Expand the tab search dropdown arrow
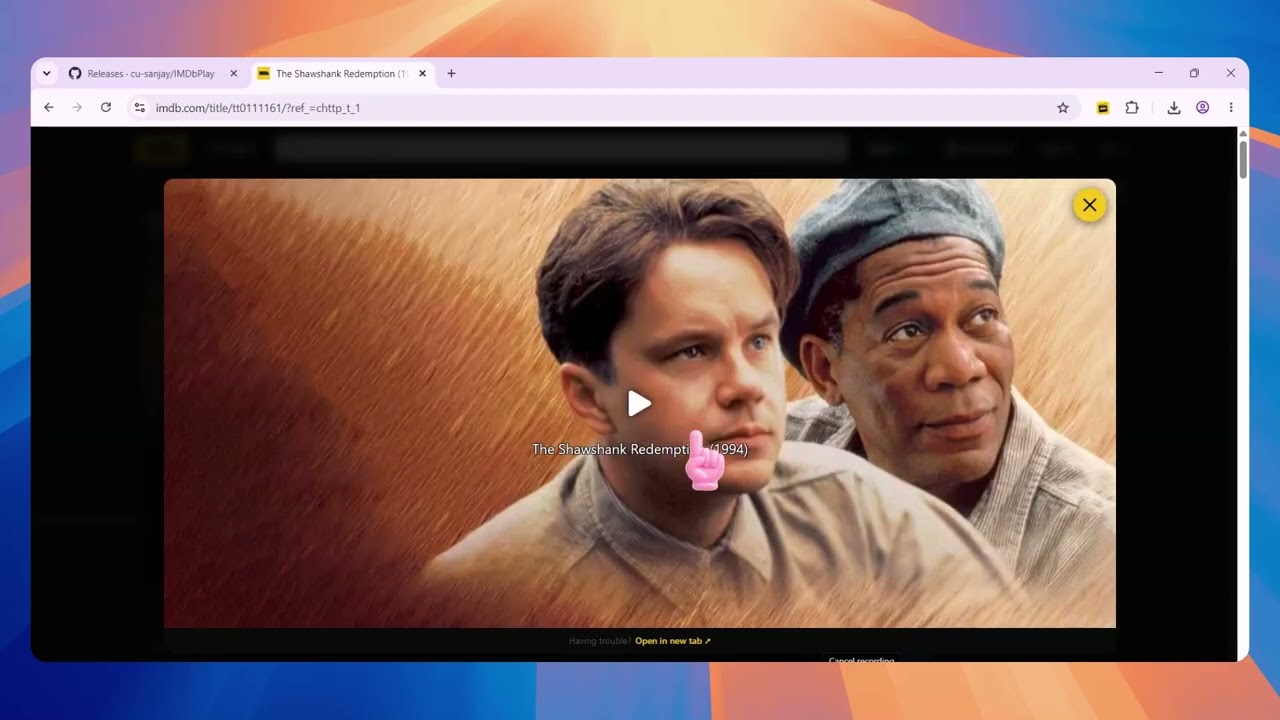 click(x=46, y=73)
